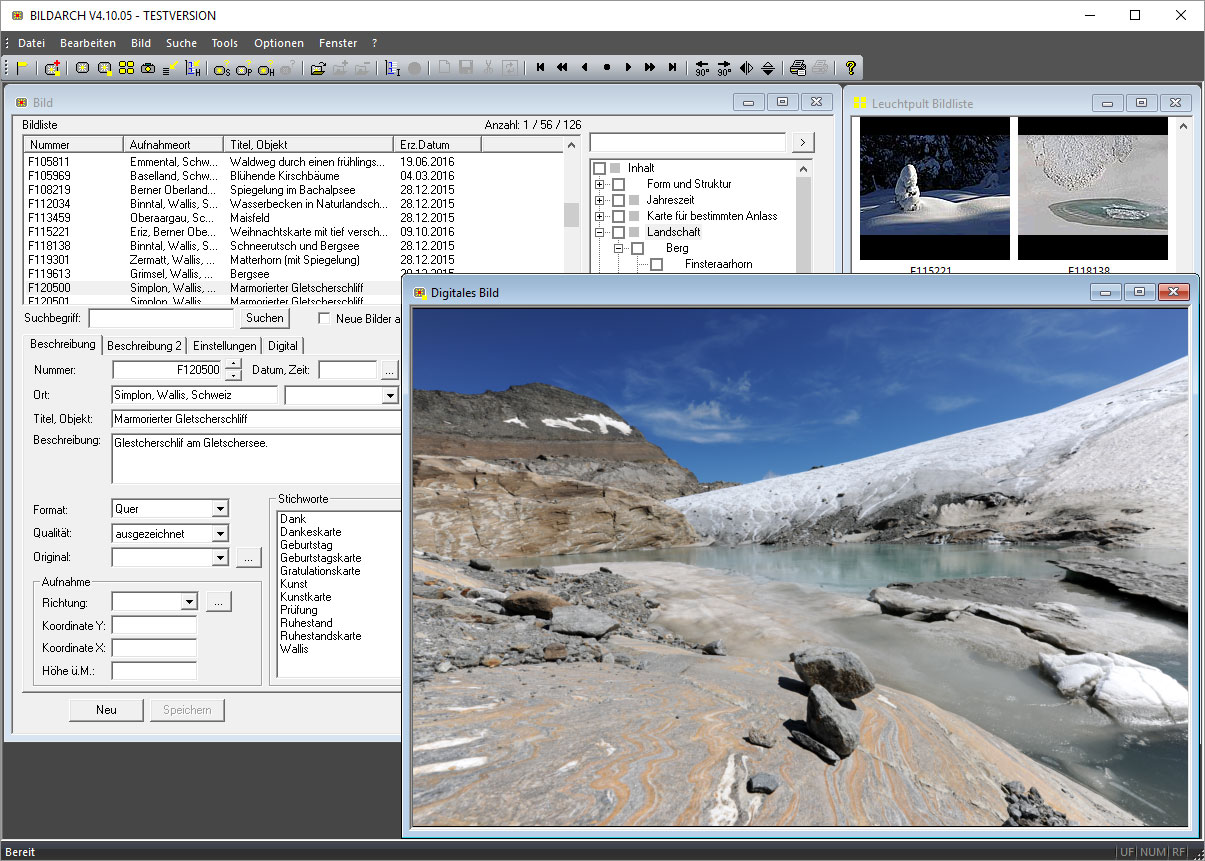
Task: Jump to the last record in toolbar
Action: [x=672, y=68]
